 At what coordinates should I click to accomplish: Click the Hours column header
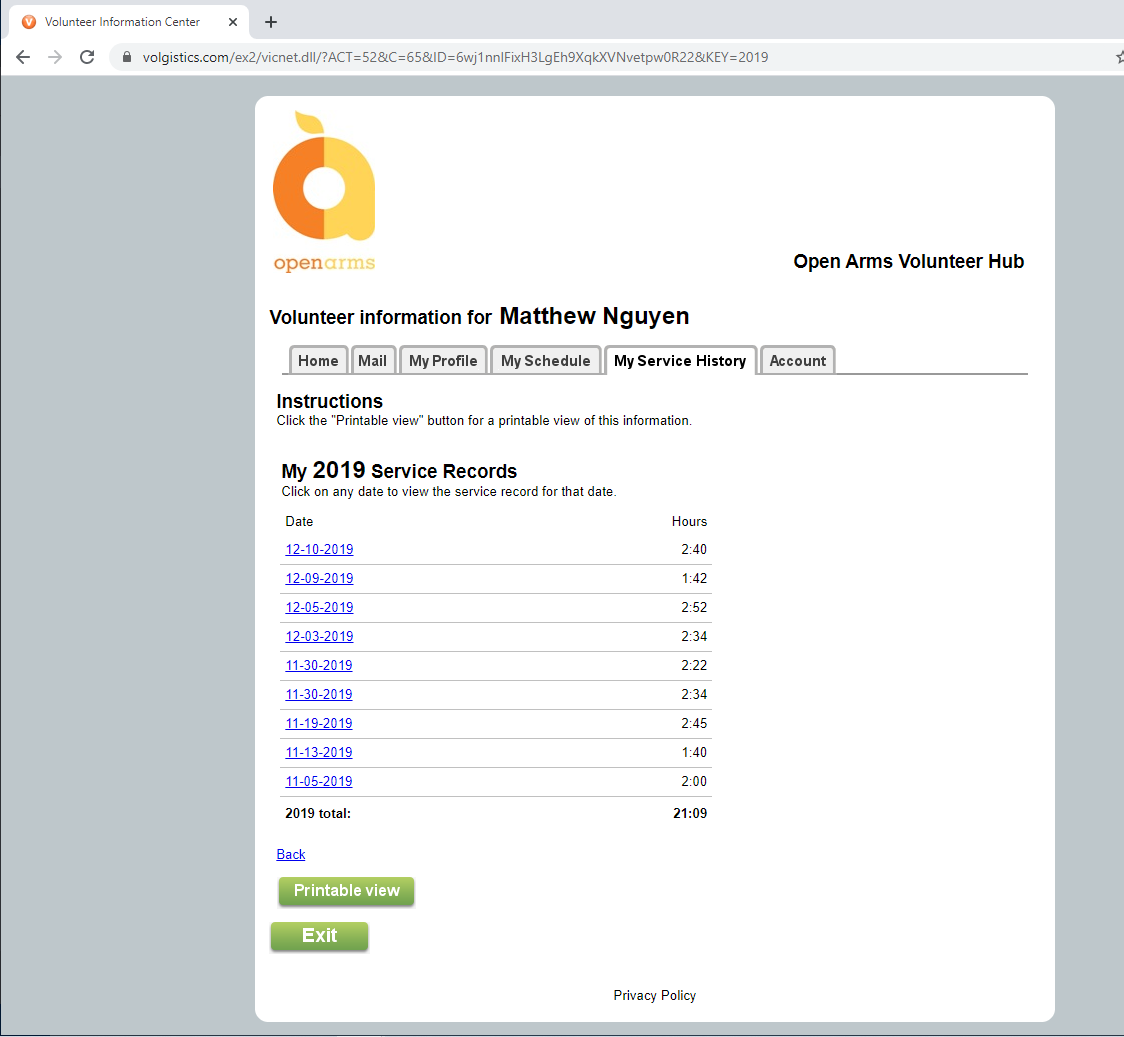(690, 522)
